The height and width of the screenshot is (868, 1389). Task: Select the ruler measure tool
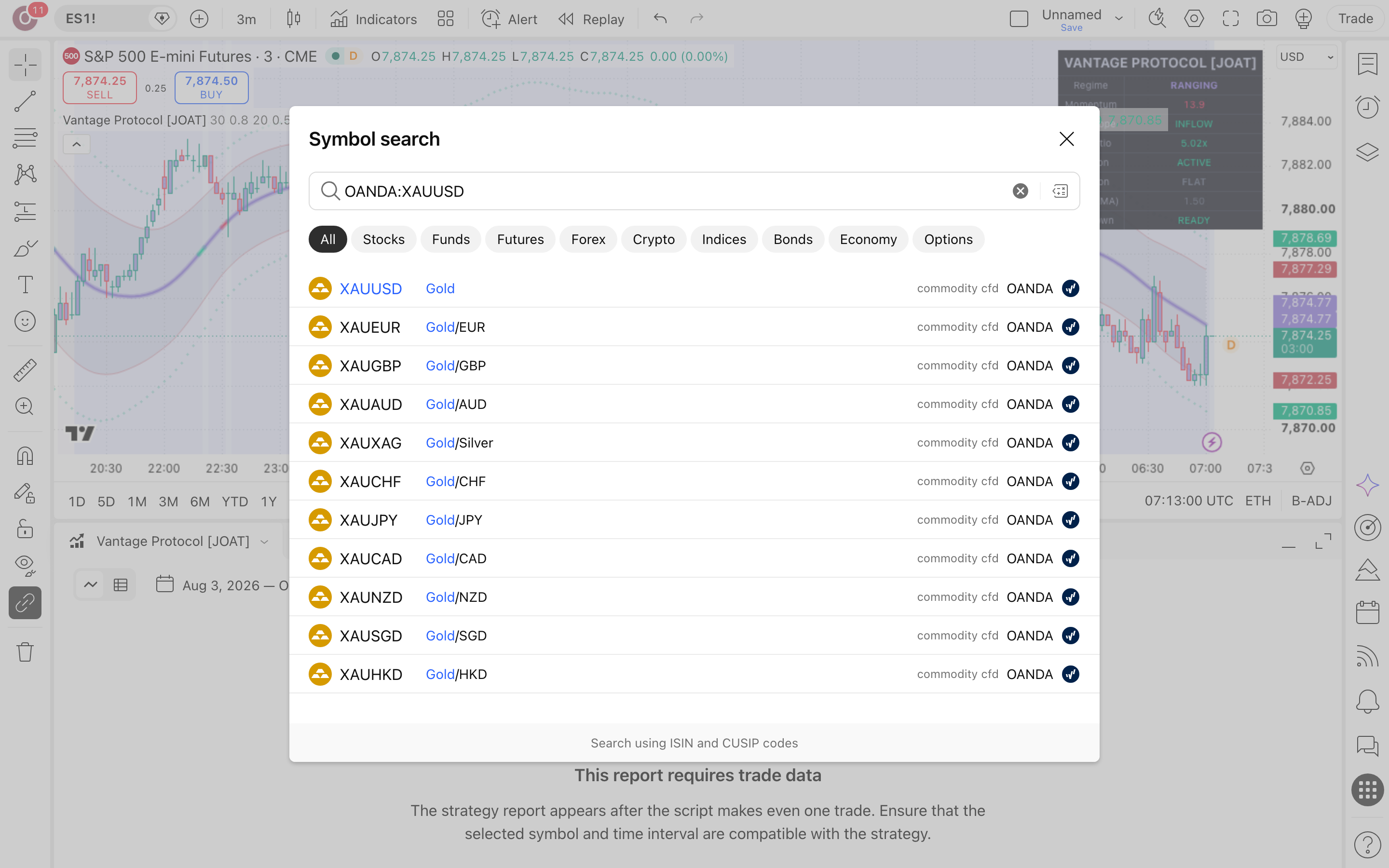coord(25,370)
